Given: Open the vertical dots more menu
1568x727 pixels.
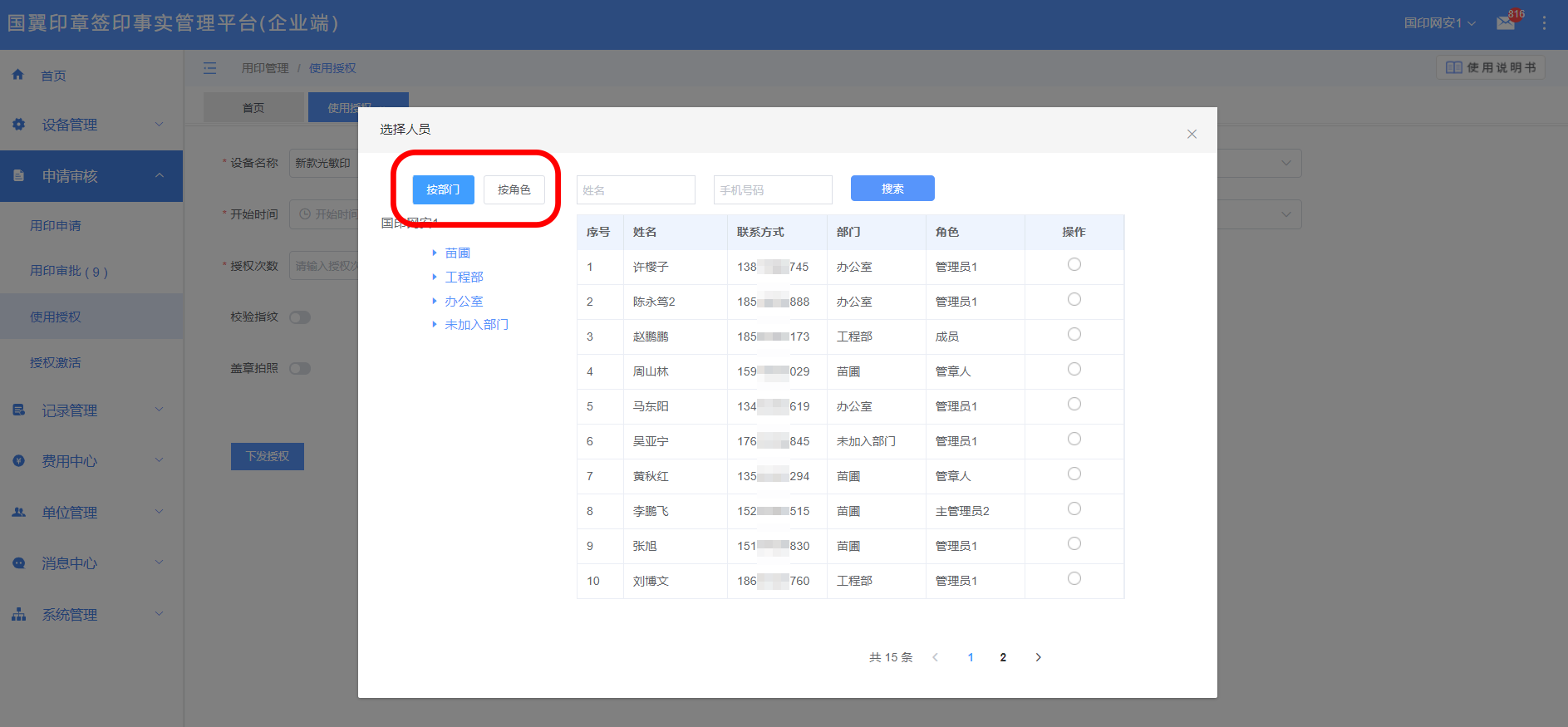Looking at the screenshot, I should 1544,23.
